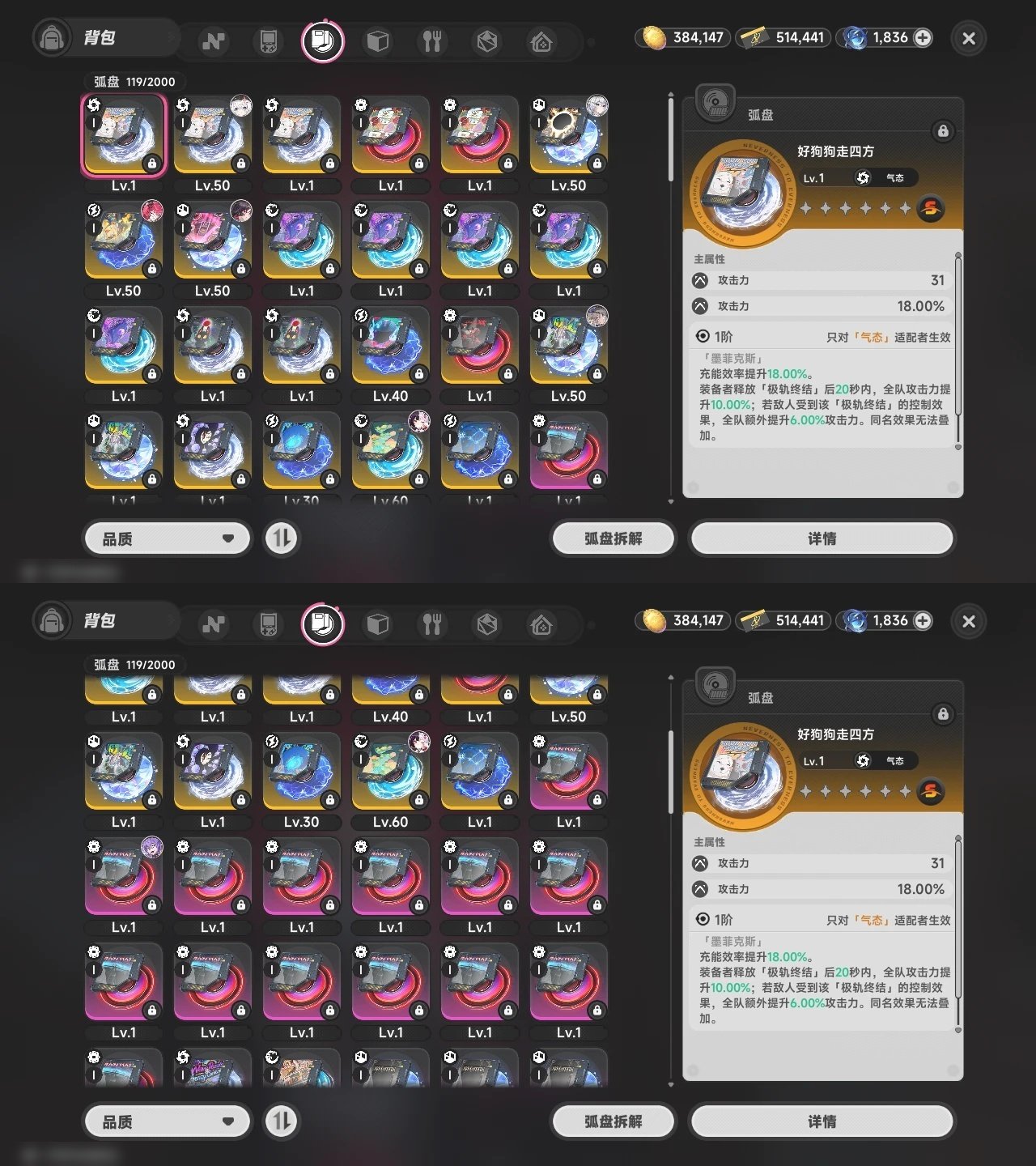The image size is (1036, 1166).
Task: Toggle sort order arrows in upper screen
Action: 282,538
